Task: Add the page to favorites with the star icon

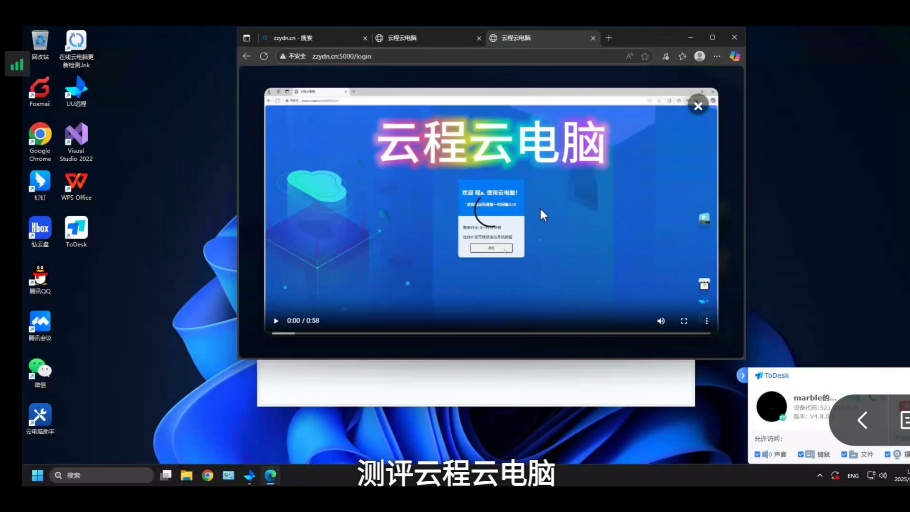Action: pos(645,56)
